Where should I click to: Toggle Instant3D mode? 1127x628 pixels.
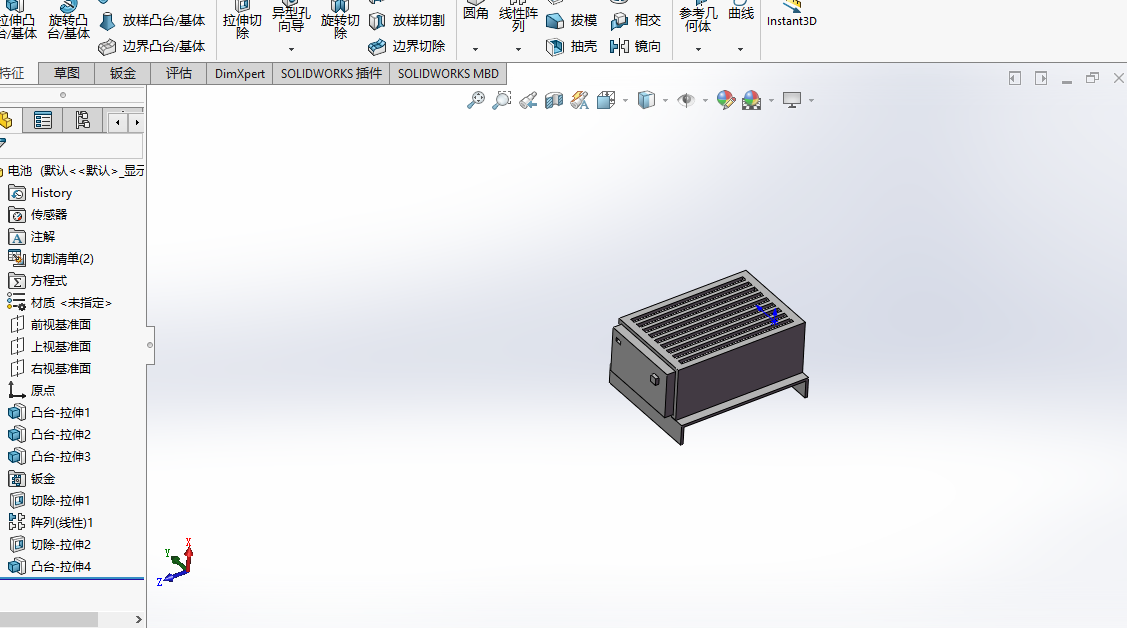click(x=791, y=14)
